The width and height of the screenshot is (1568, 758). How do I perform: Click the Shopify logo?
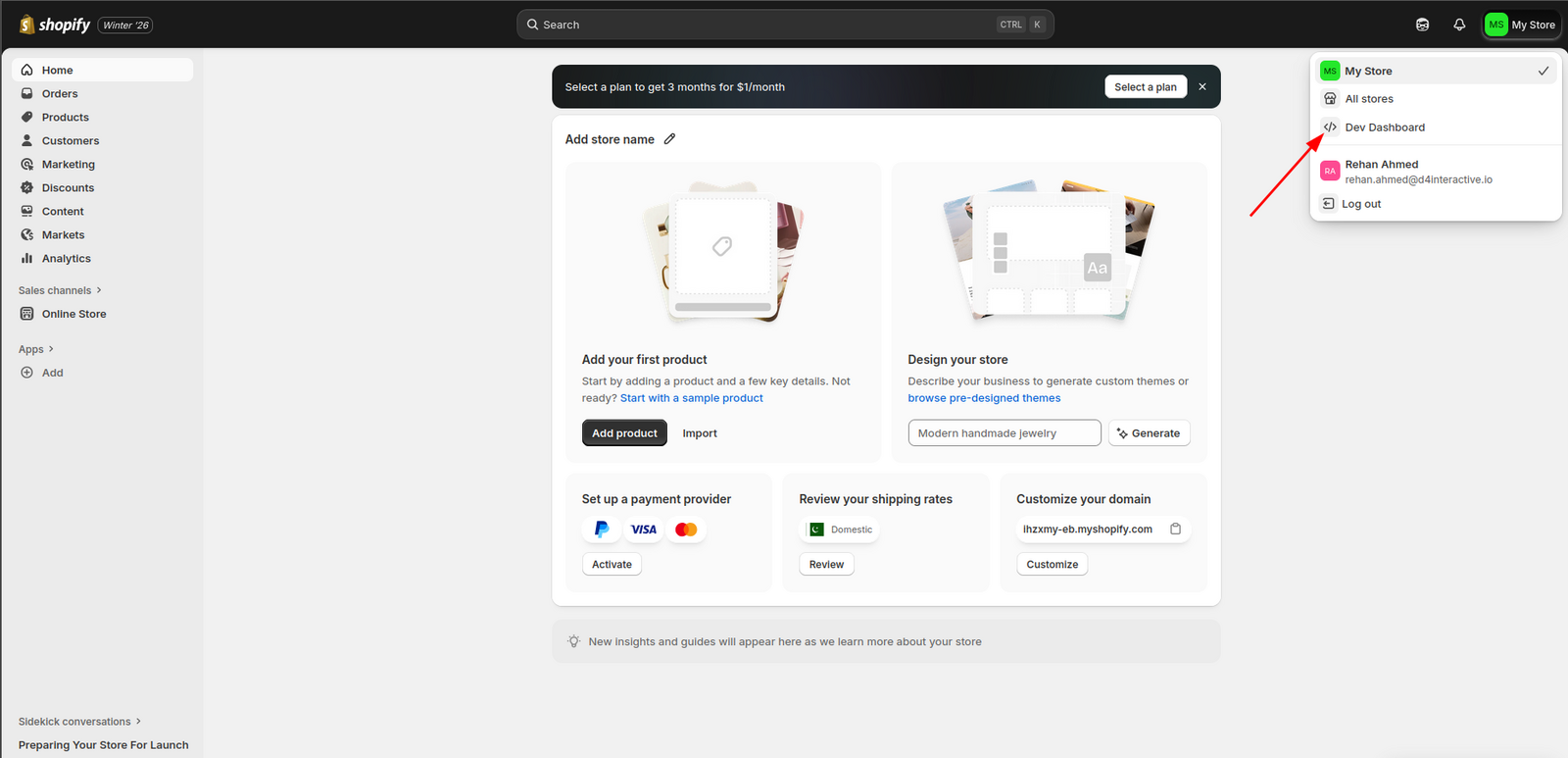click(x=56, y=25)
